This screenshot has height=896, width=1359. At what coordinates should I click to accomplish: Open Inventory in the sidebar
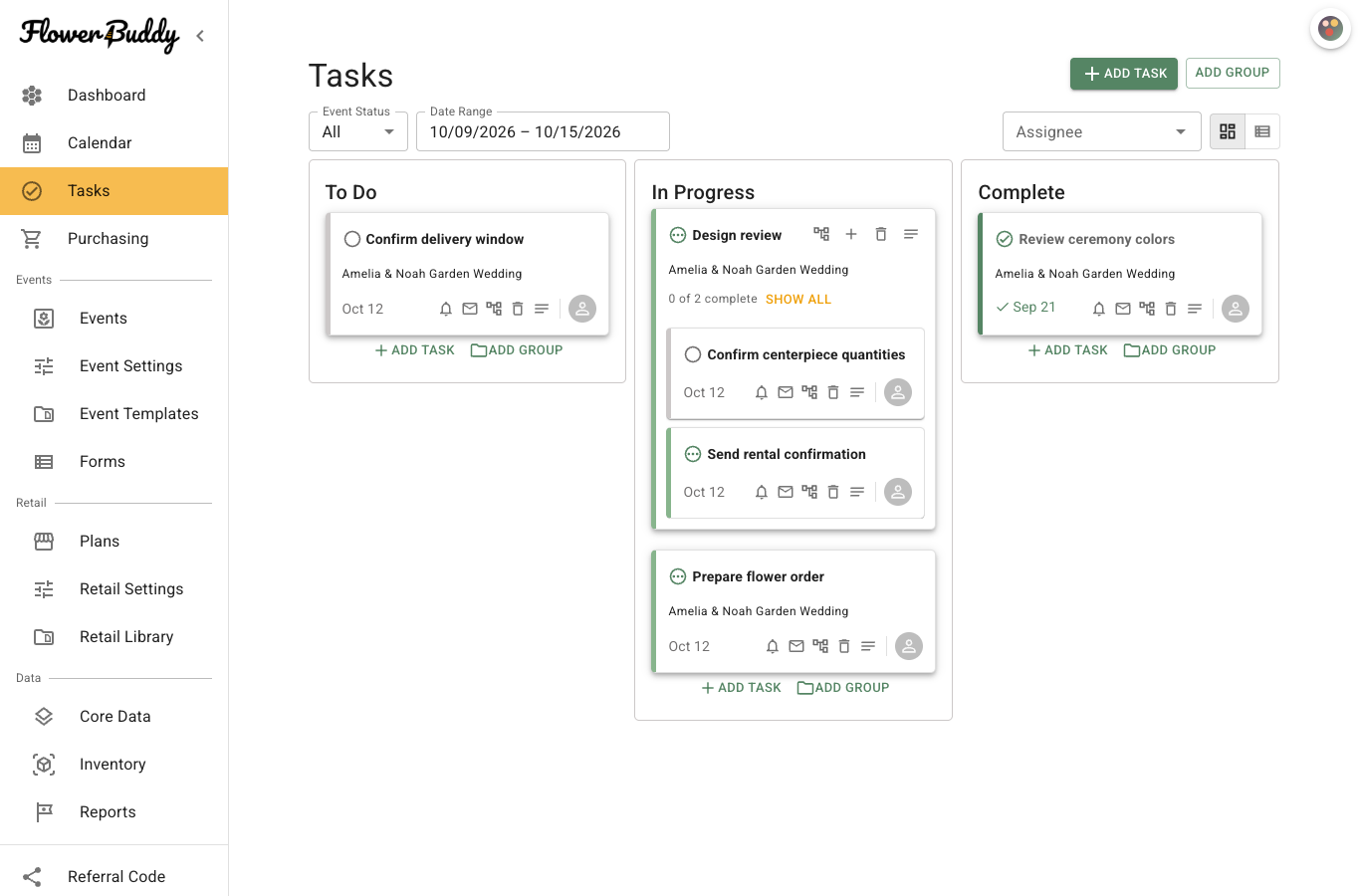click(114, 765)
